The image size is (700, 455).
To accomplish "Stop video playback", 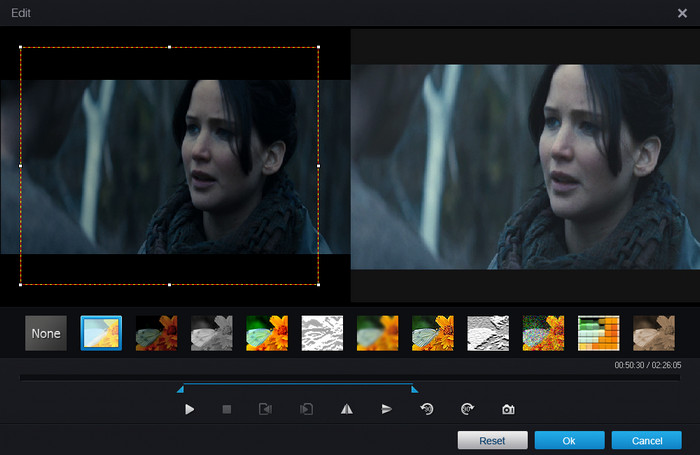I will [227, 409].
